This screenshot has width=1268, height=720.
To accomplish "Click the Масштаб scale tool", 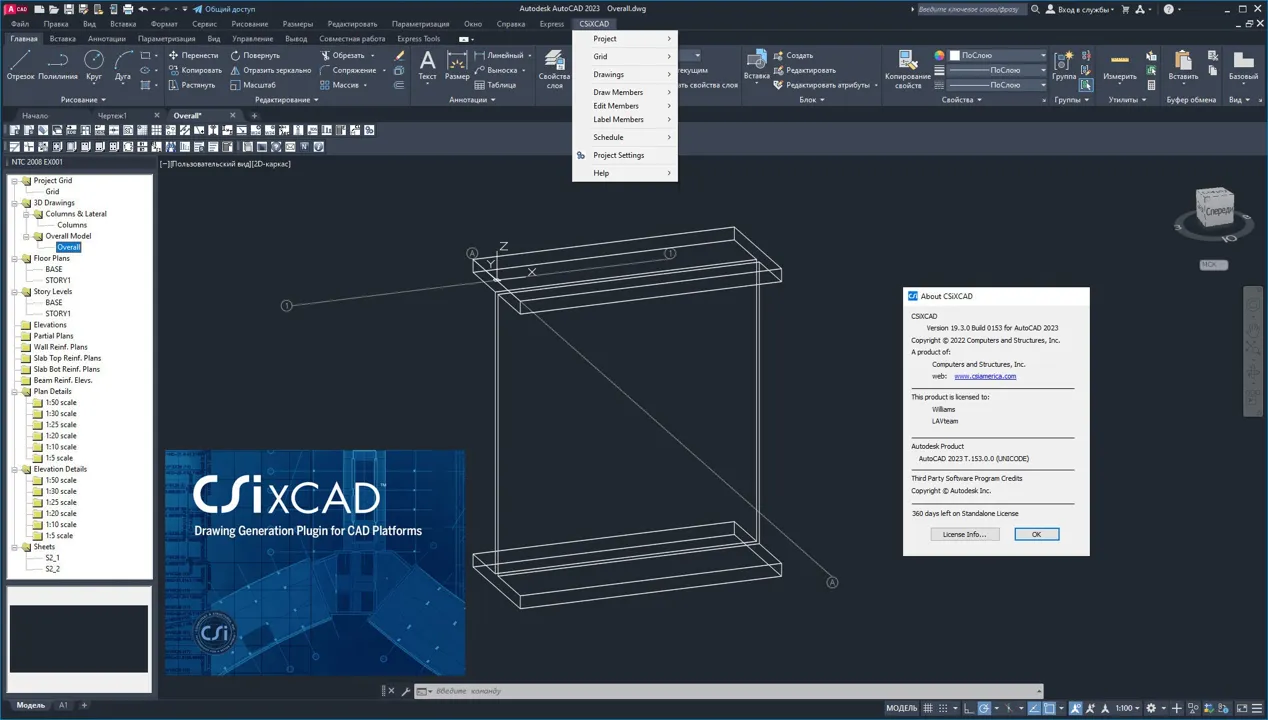I will (253, 85).
